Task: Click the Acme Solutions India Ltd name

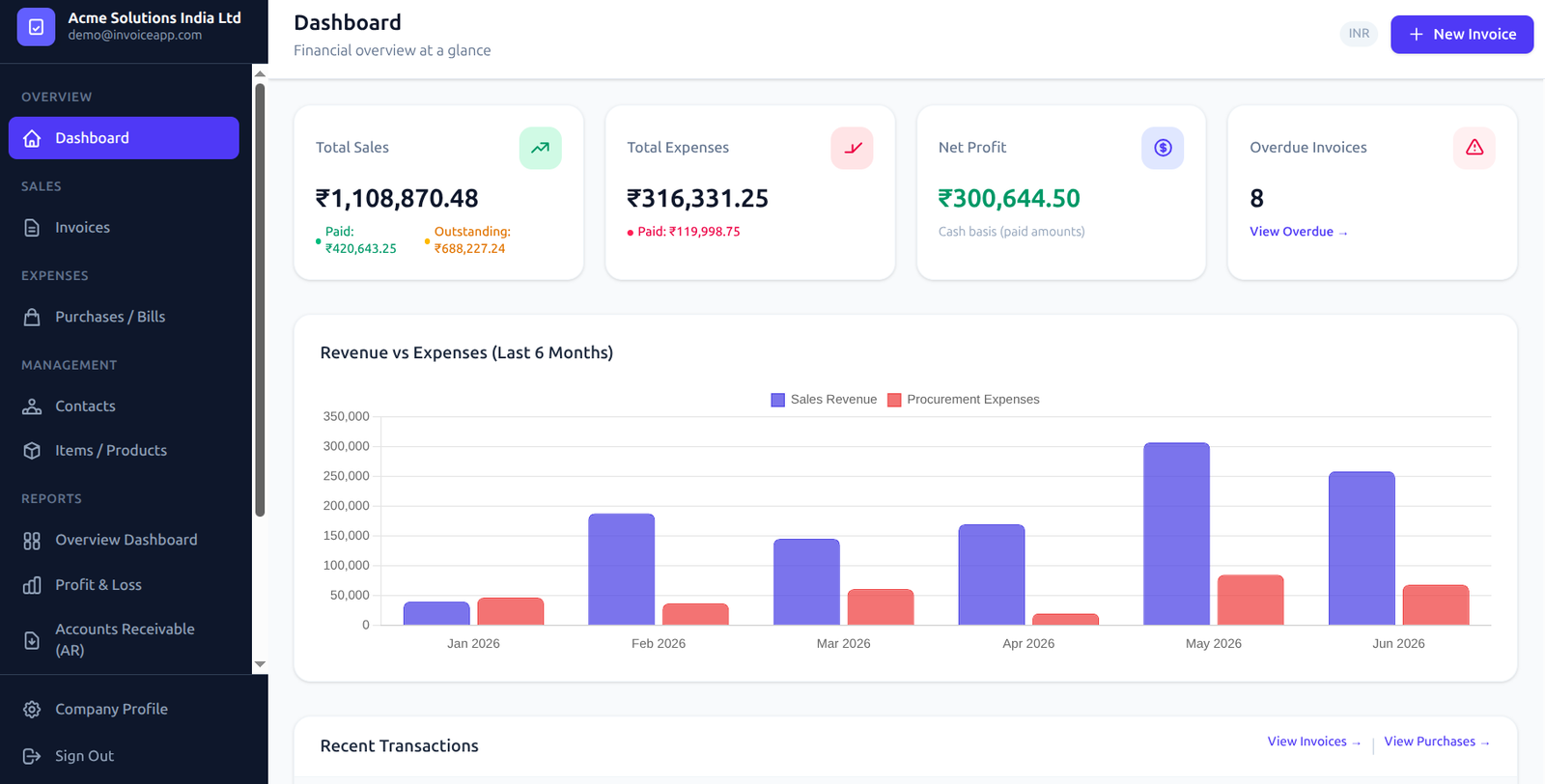Action: 154,18
